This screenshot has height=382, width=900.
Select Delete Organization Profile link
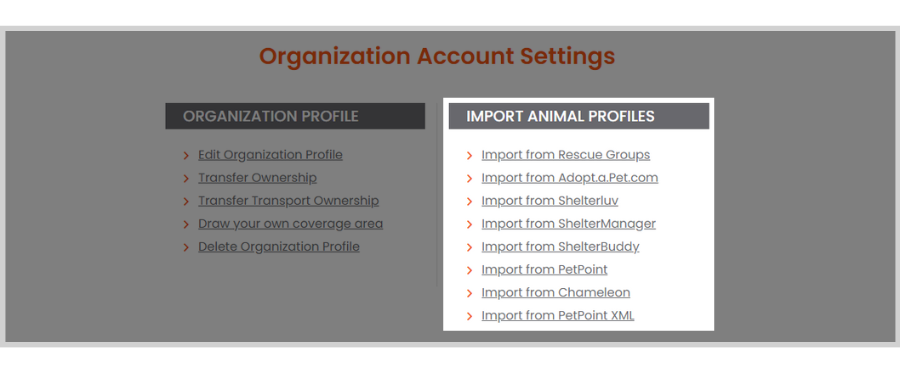(279, 247)
